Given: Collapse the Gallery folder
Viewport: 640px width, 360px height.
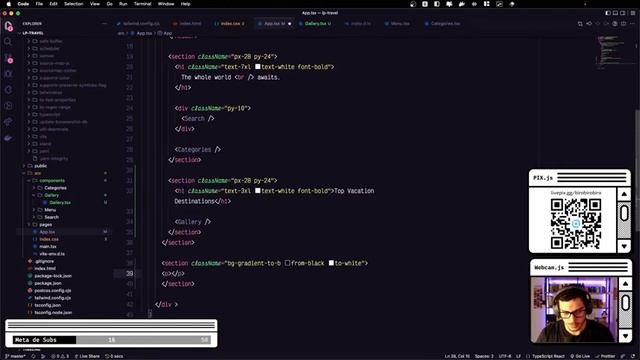Looking at the screenshot, I should (x=51, y=195).
